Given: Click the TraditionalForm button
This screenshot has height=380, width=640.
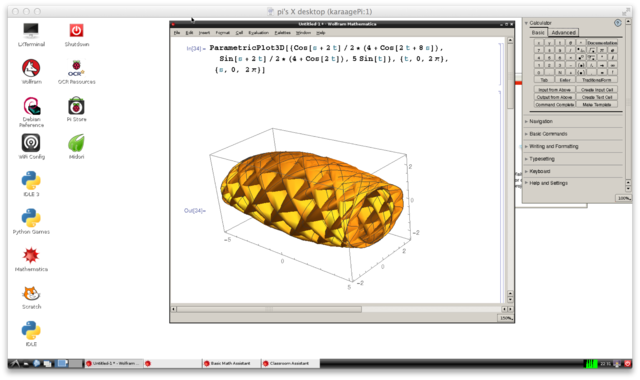Looking at the screenshot, I should tap(597, 80).
